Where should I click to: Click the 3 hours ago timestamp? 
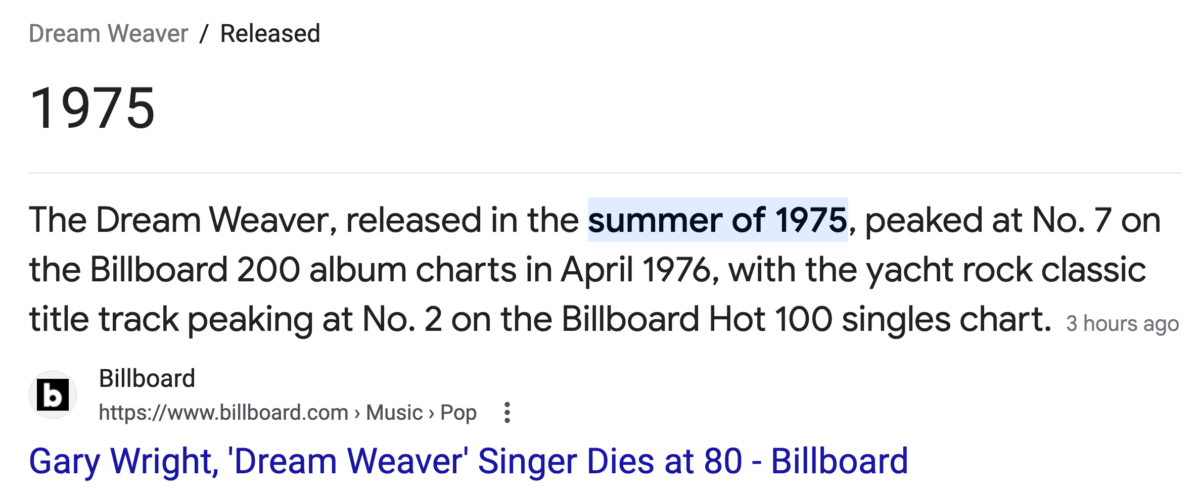pos(1122,324)
